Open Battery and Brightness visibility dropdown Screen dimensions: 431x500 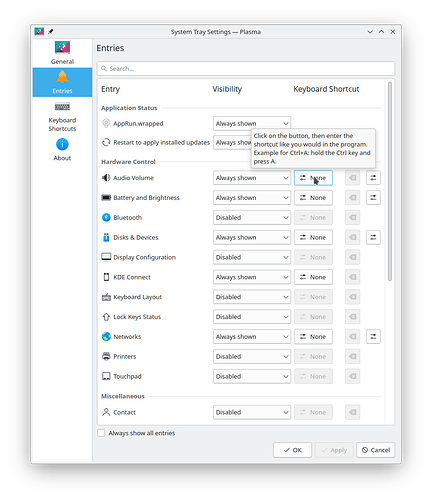252,198
